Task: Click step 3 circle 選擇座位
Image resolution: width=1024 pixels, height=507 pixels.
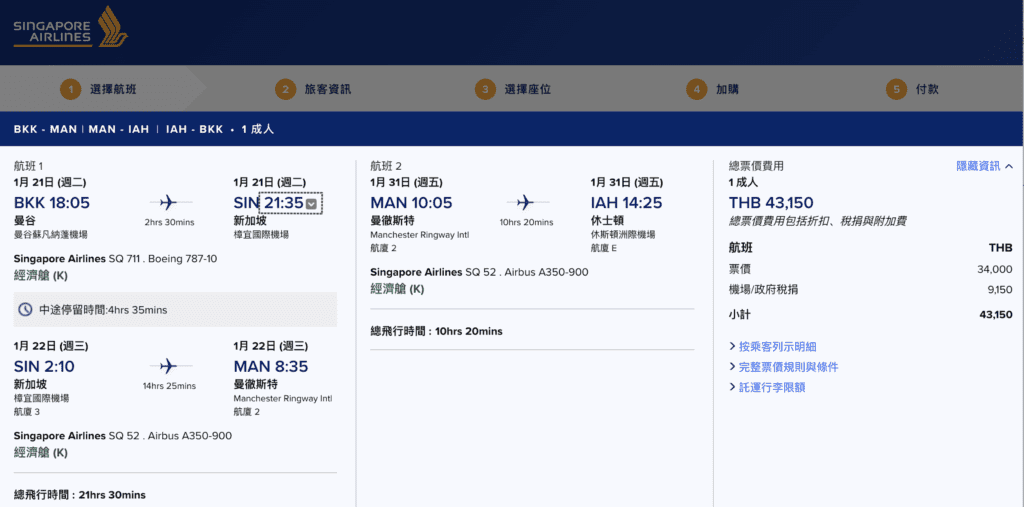Action: coord(485,90)
